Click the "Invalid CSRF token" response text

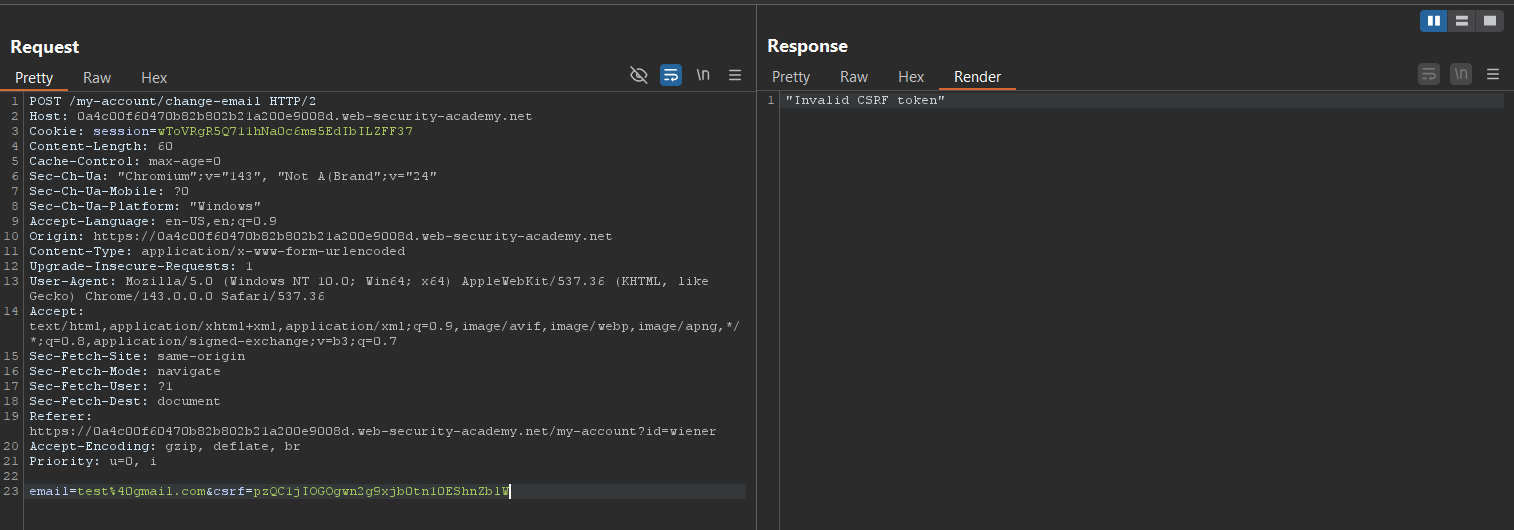click(865, 100)
